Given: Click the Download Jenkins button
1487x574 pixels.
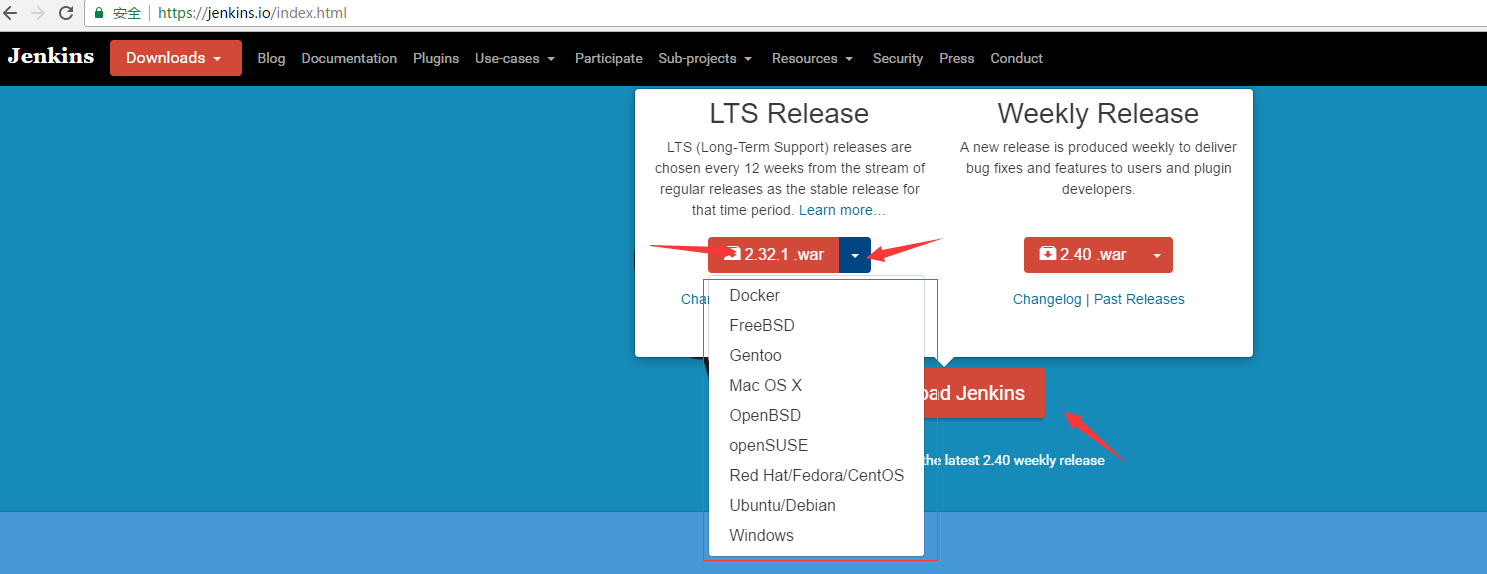Looking at the screenshot, I should point(984,393).
